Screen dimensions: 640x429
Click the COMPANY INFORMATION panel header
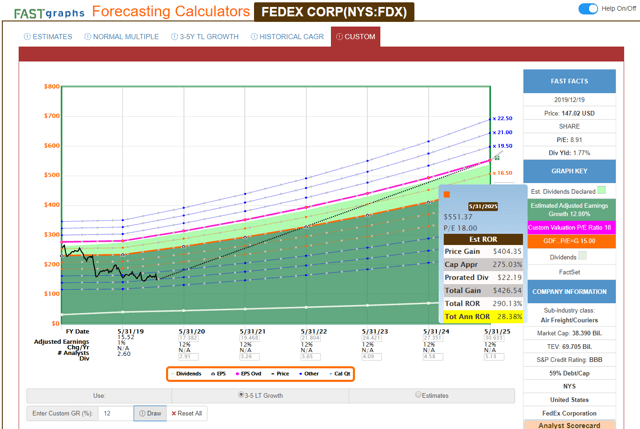[x=569, y=291]
